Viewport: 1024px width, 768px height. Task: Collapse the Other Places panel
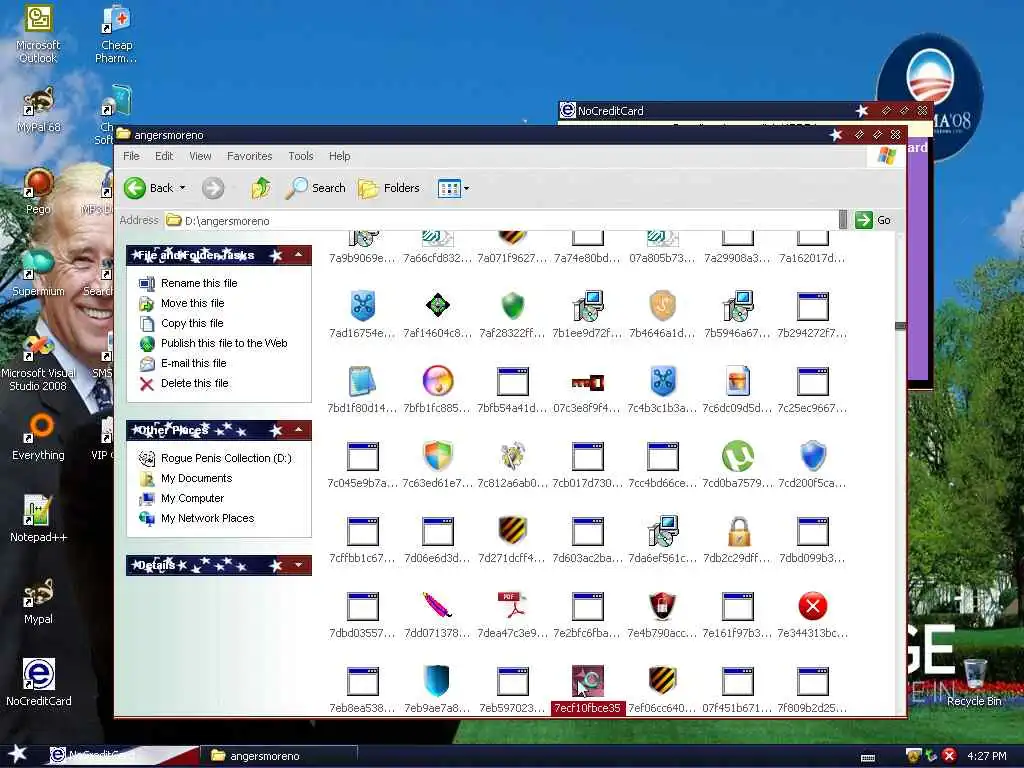coord(298,430)
